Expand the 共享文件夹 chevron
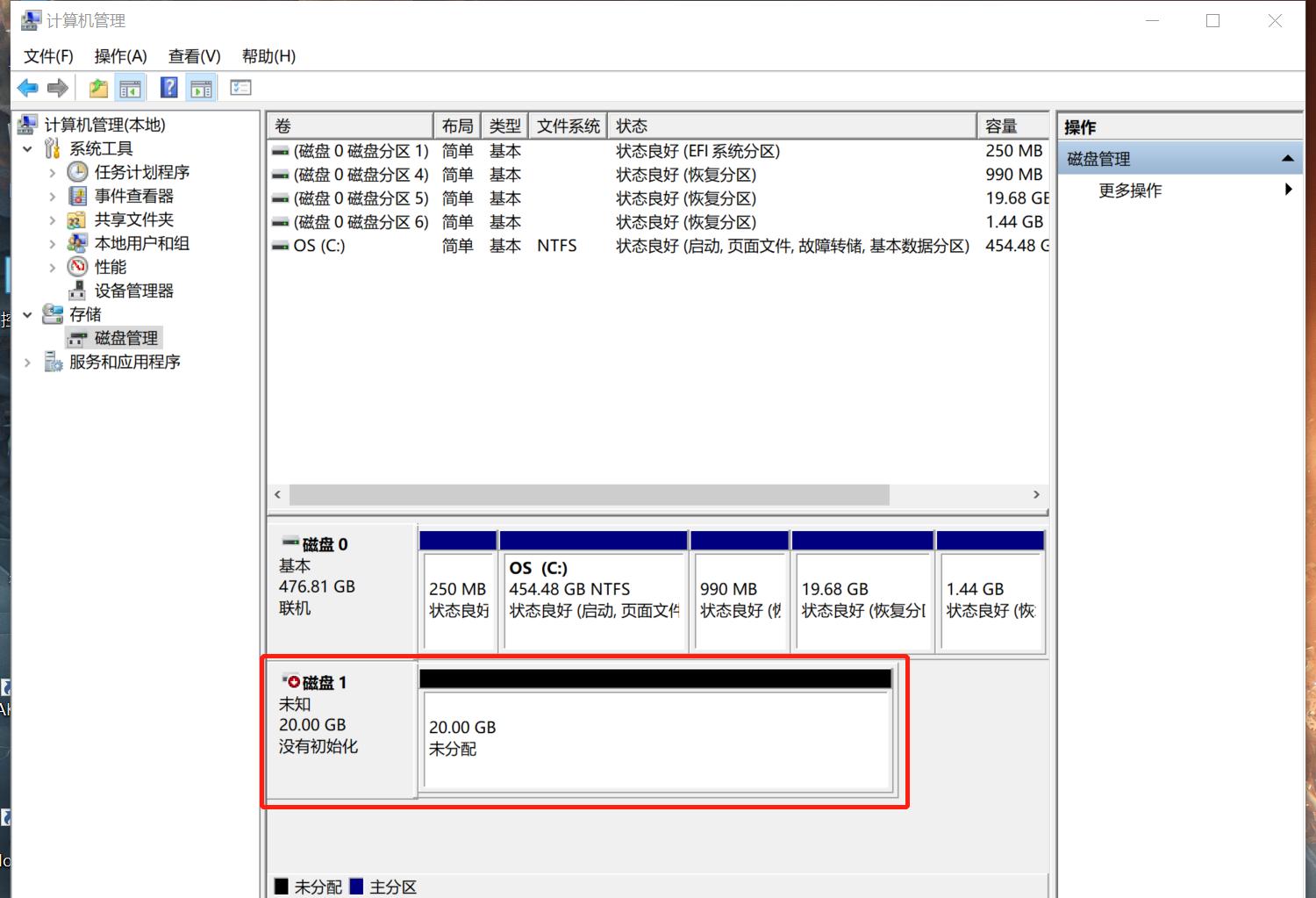1316x898 pixels. coord(52,220)
